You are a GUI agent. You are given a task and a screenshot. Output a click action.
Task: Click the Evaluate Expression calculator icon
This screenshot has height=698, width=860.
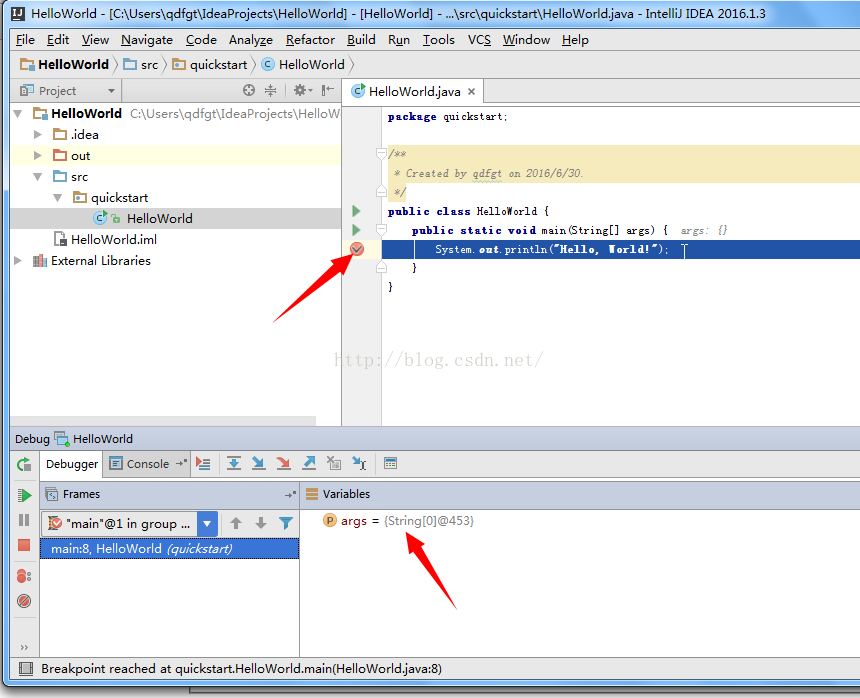coord(390,464)
